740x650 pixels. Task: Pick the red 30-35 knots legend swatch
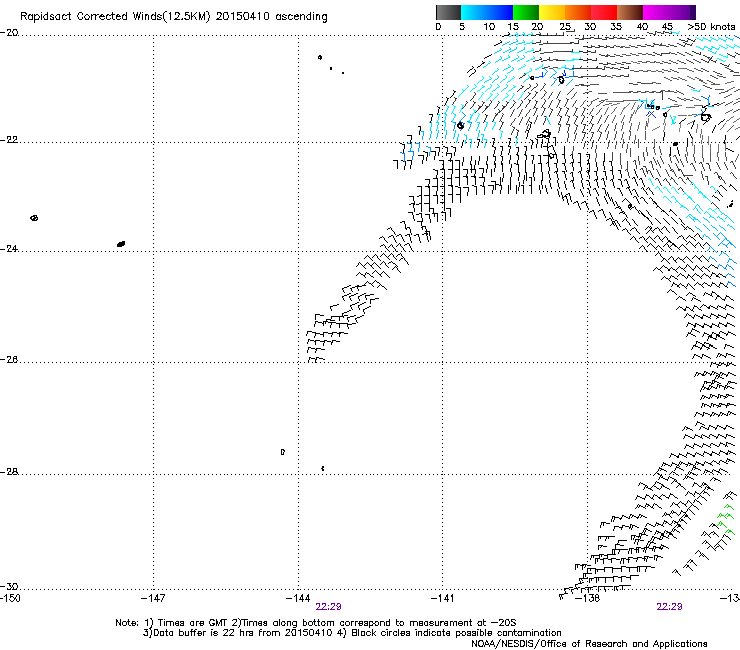604,12
